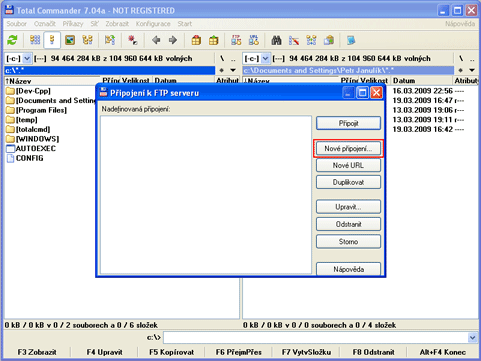Screen dimensions: 481x361
Task: Switch to brief file names view icon
Action: point(35,40)
